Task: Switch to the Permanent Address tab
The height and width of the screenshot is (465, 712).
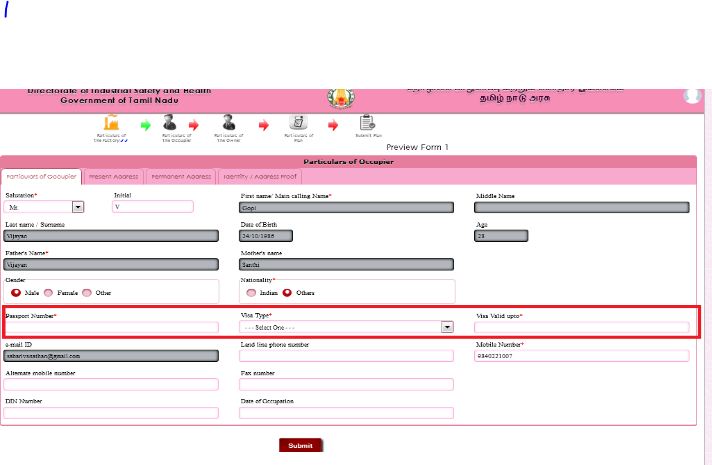Action: coord(181,177)
